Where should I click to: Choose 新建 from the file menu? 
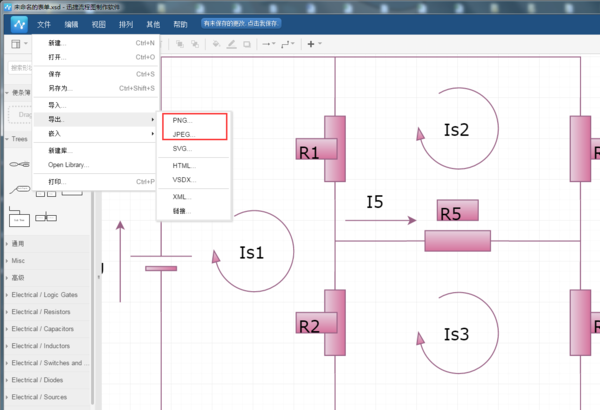tap(95, 43)
